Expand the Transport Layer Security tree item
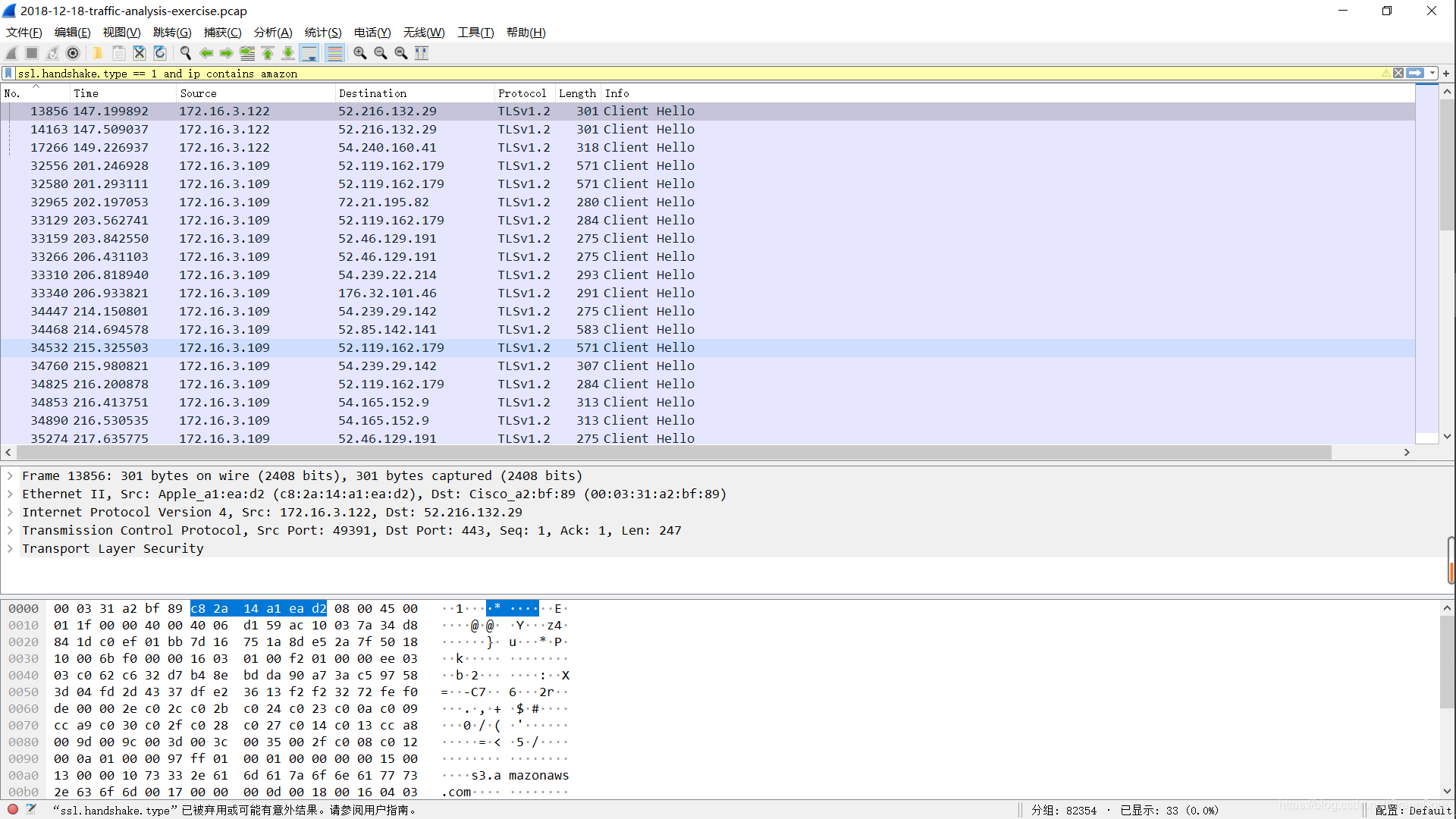Viewport: 1456px width, 819px height. [11, 548]
